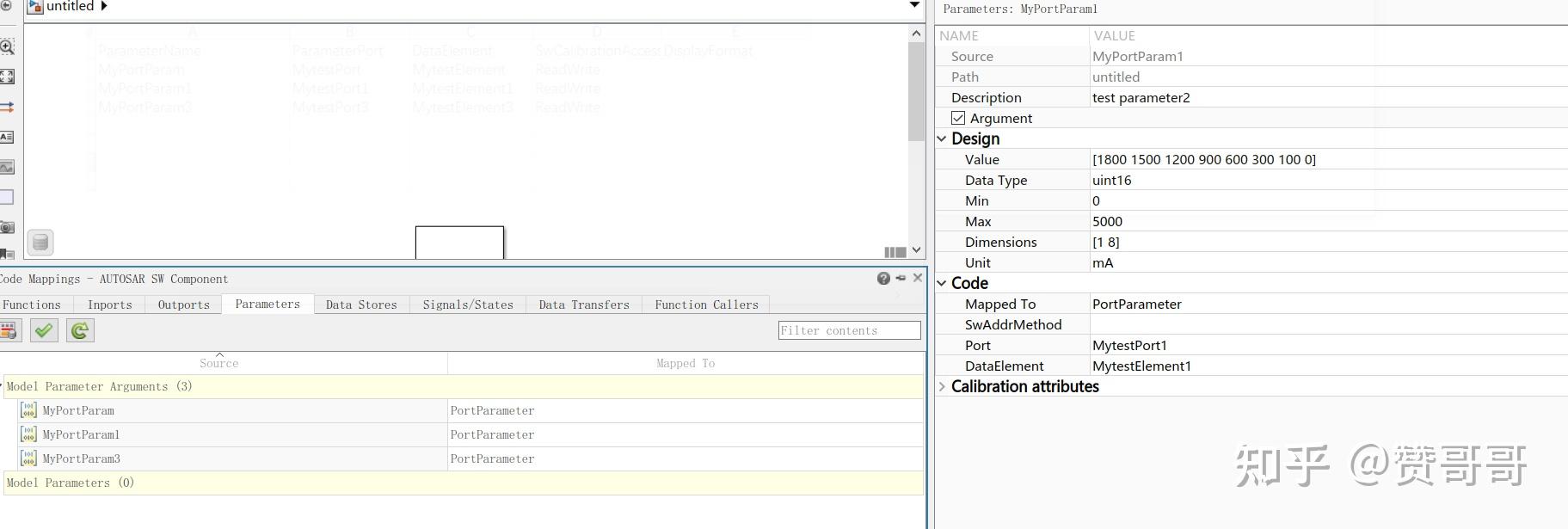Select the Annotation text tool
Screen dimensions: 1568x529
point(7,137)
